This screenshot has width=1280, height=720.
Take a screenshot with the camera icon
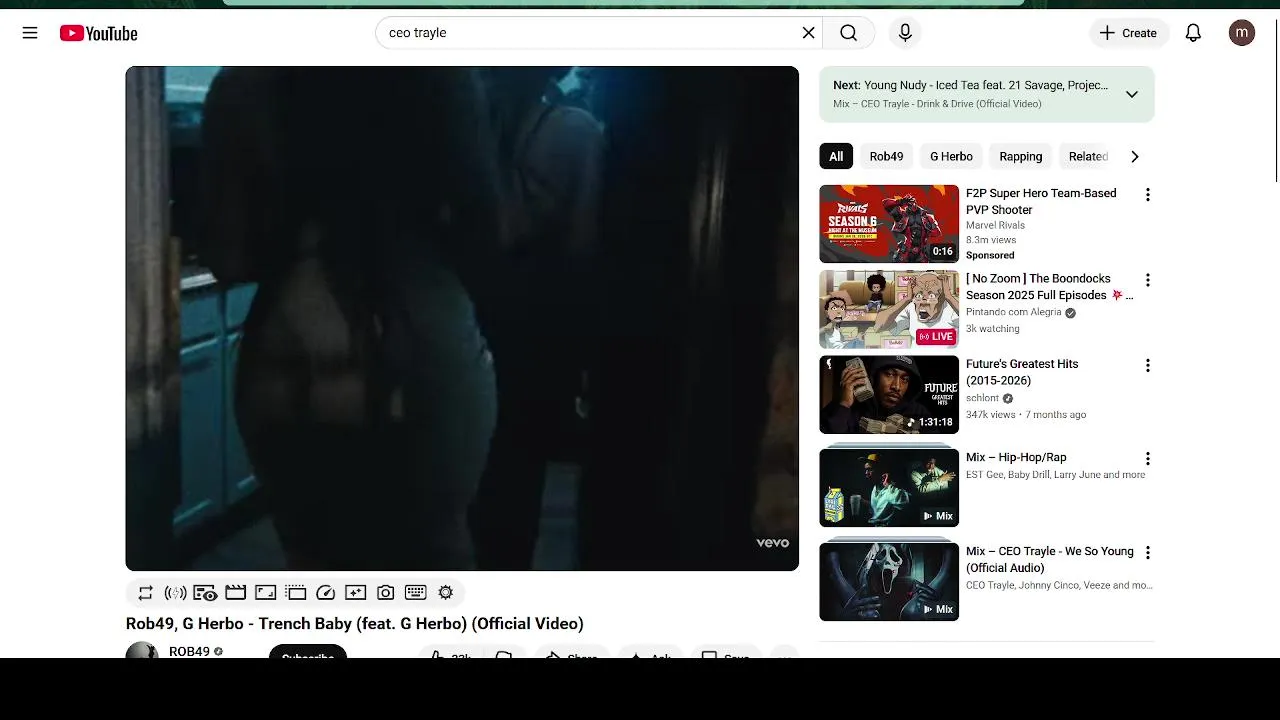[x=385, y=593]
